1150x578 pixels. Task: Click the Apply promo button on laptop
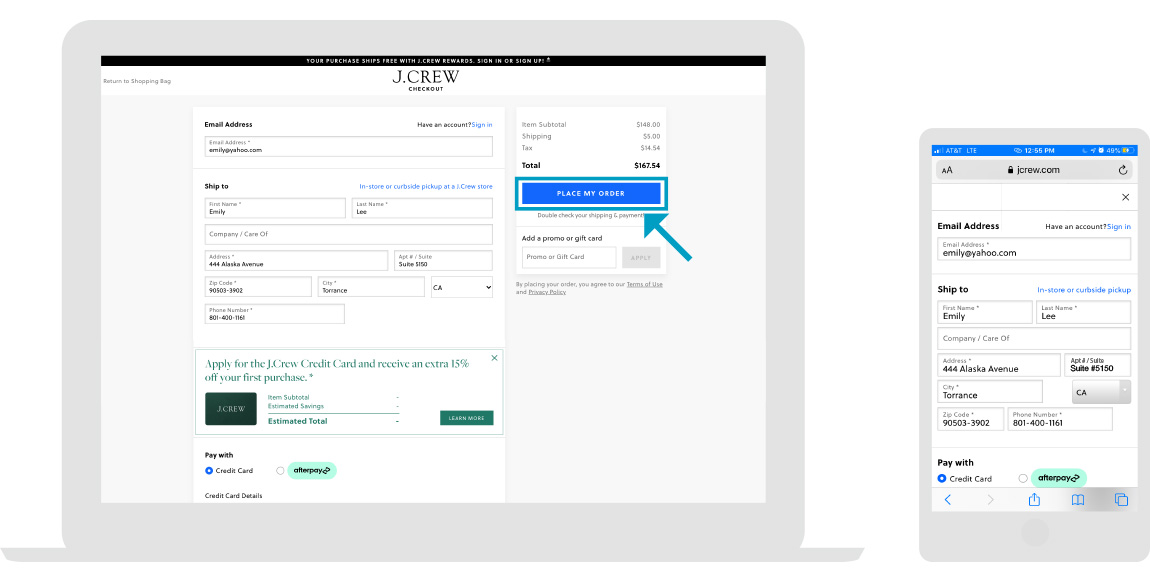[x=641, y=257]
